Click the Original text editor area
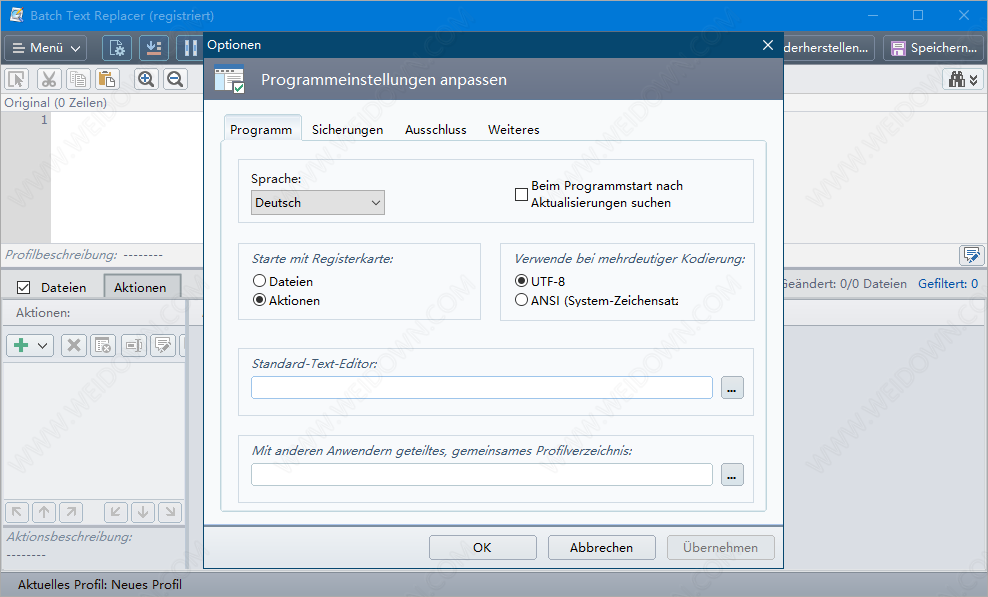Viewport: 988px width, 597px height. point(126,177)
